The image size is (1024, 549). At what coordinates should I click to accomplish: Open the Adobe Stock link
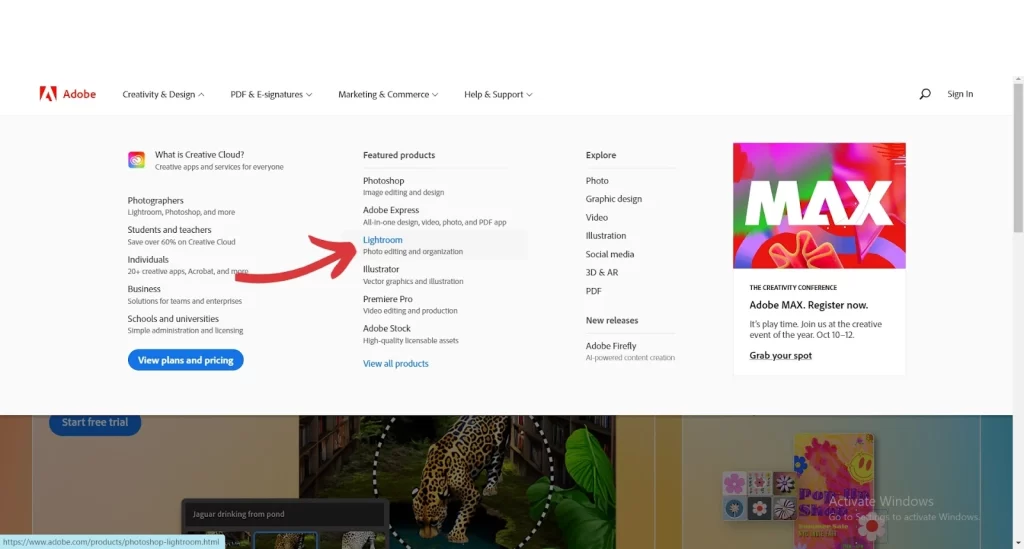point(387,328)
